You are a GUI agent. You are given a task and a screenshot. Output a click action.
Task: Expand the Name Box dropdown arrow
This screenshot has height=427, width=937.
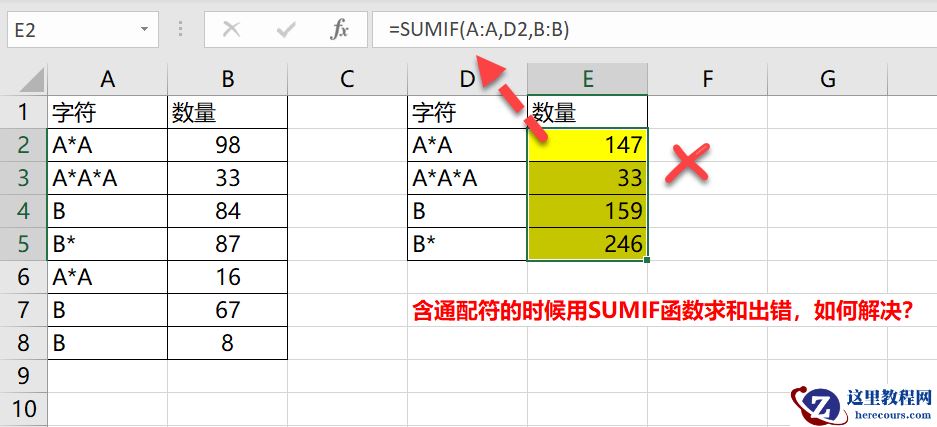point(144,29)
